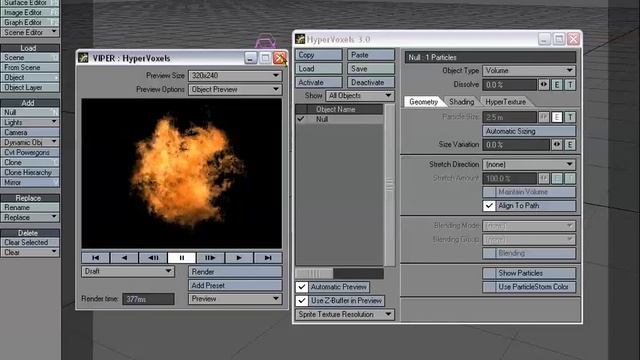This screenshot has width=640, height=360.
Task: Enable Show Particles option
Action: (489, 273)
